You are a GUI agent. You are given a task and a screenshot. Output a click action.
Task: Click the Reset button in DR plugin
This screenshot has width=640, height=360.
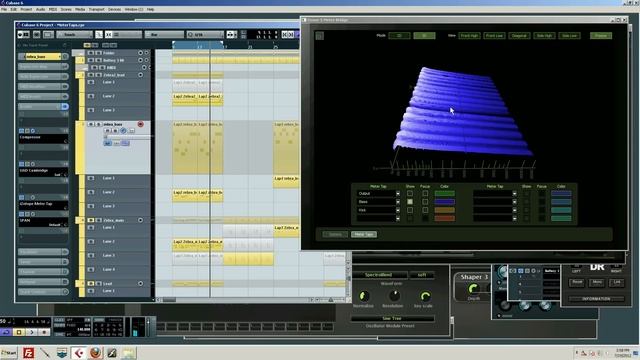pyautogui.click(x=577, y=282)
